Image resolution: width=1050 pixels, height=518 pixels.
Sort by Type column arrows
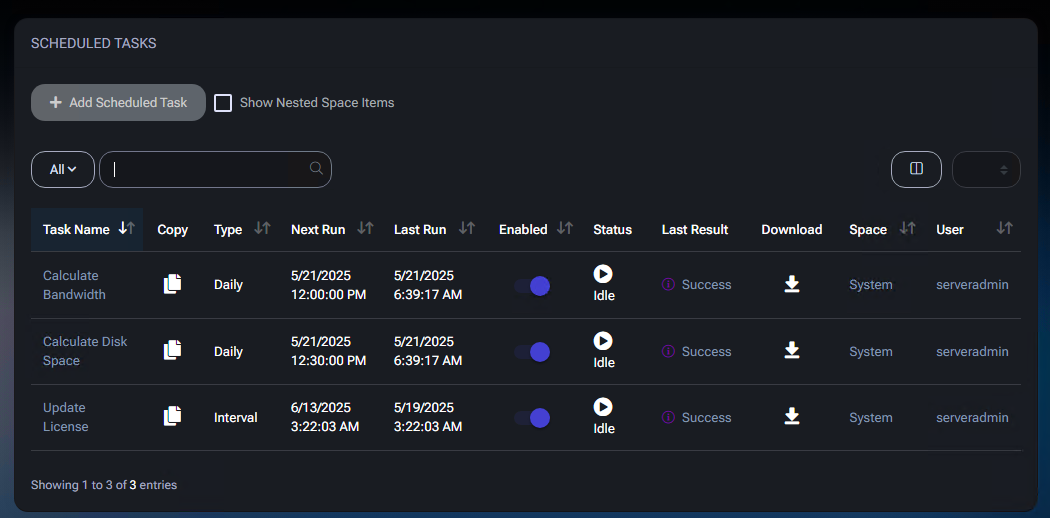pos(262,229)
